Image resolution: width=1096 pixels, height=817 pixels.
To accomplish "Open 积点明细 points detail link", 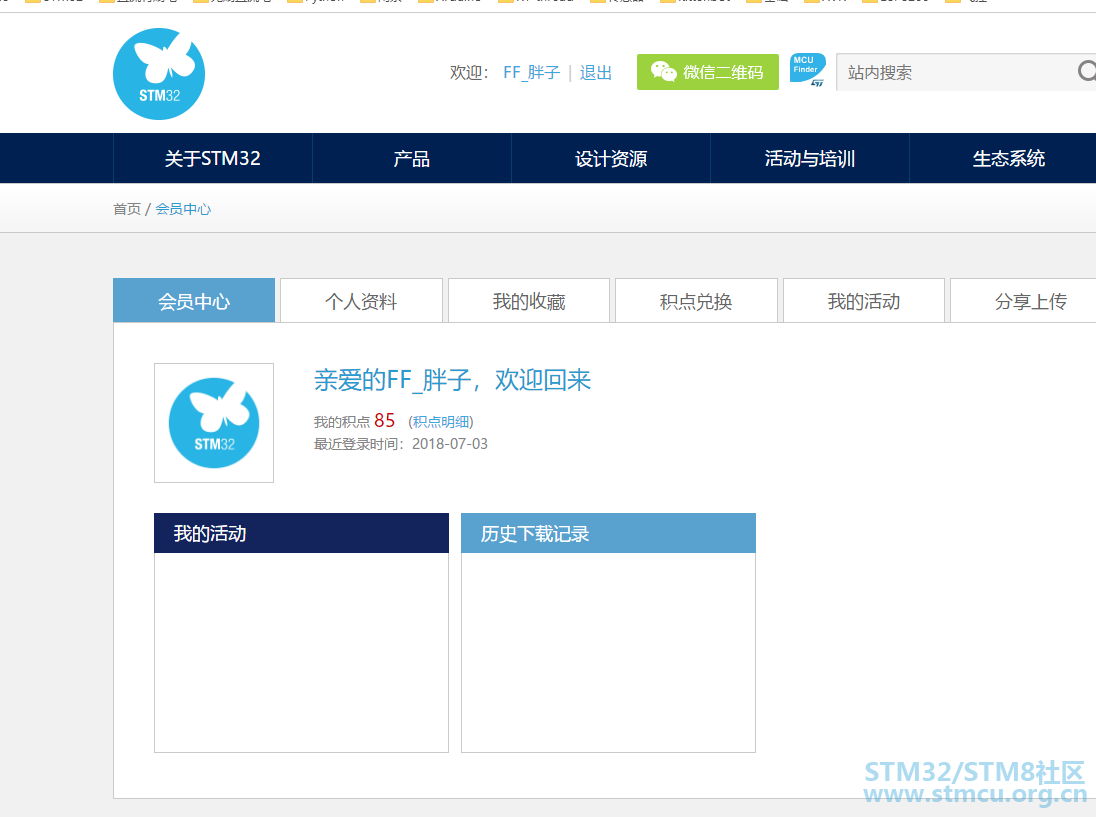I will (441, 422).
